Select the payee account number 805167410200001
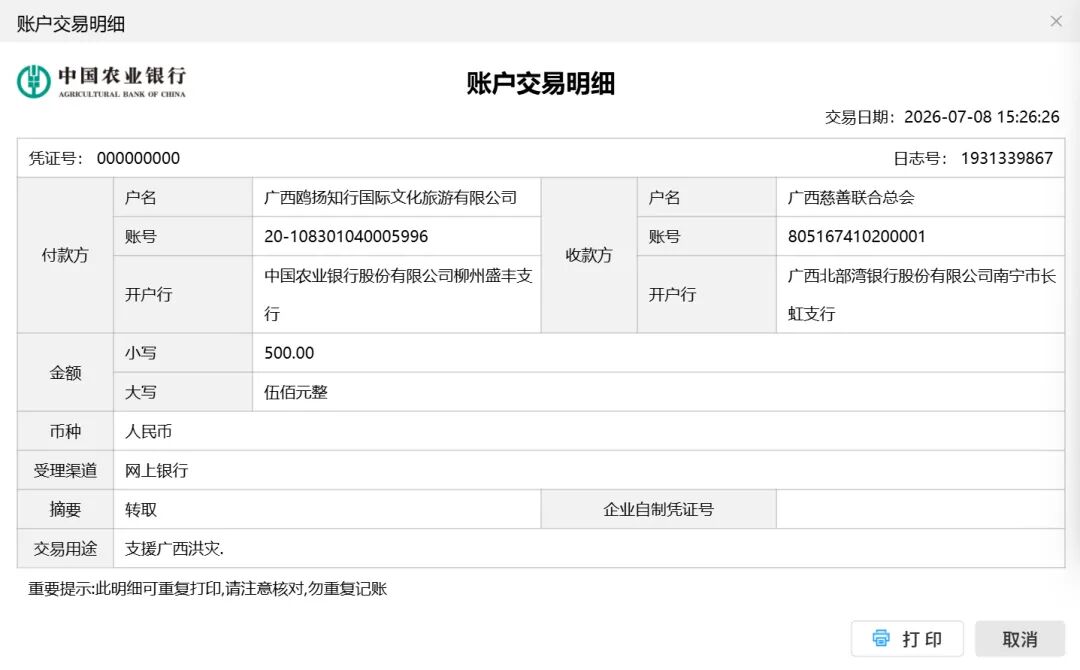Image resolution: width=1080 pixels, height=670 pixels. tap(856, 236)
